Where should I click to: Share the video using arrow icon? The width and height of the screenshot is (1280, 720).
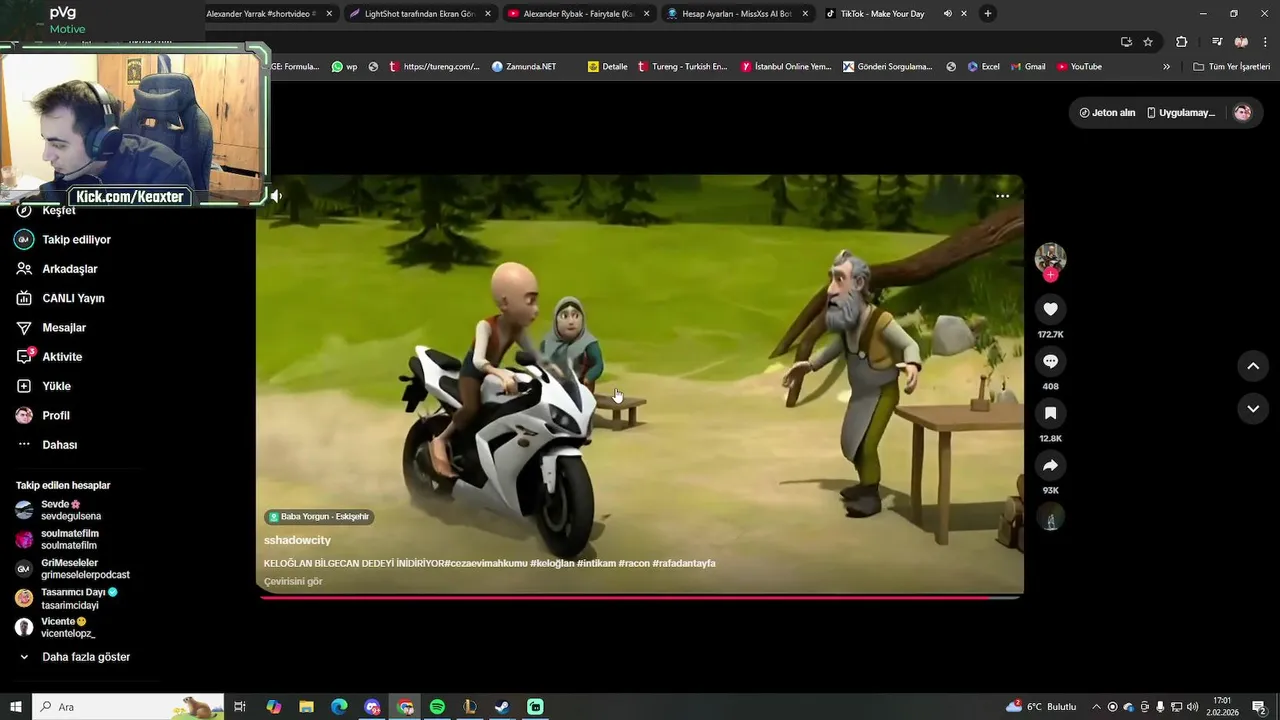1050,465
